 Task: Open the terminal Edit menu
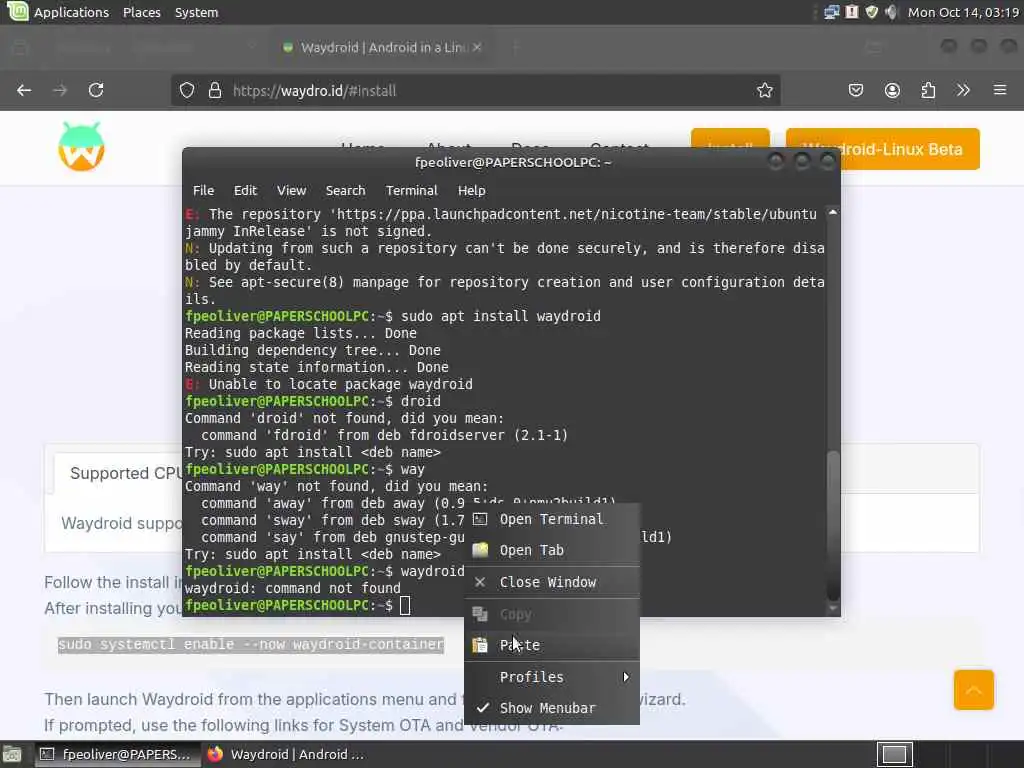click(245, 191)
